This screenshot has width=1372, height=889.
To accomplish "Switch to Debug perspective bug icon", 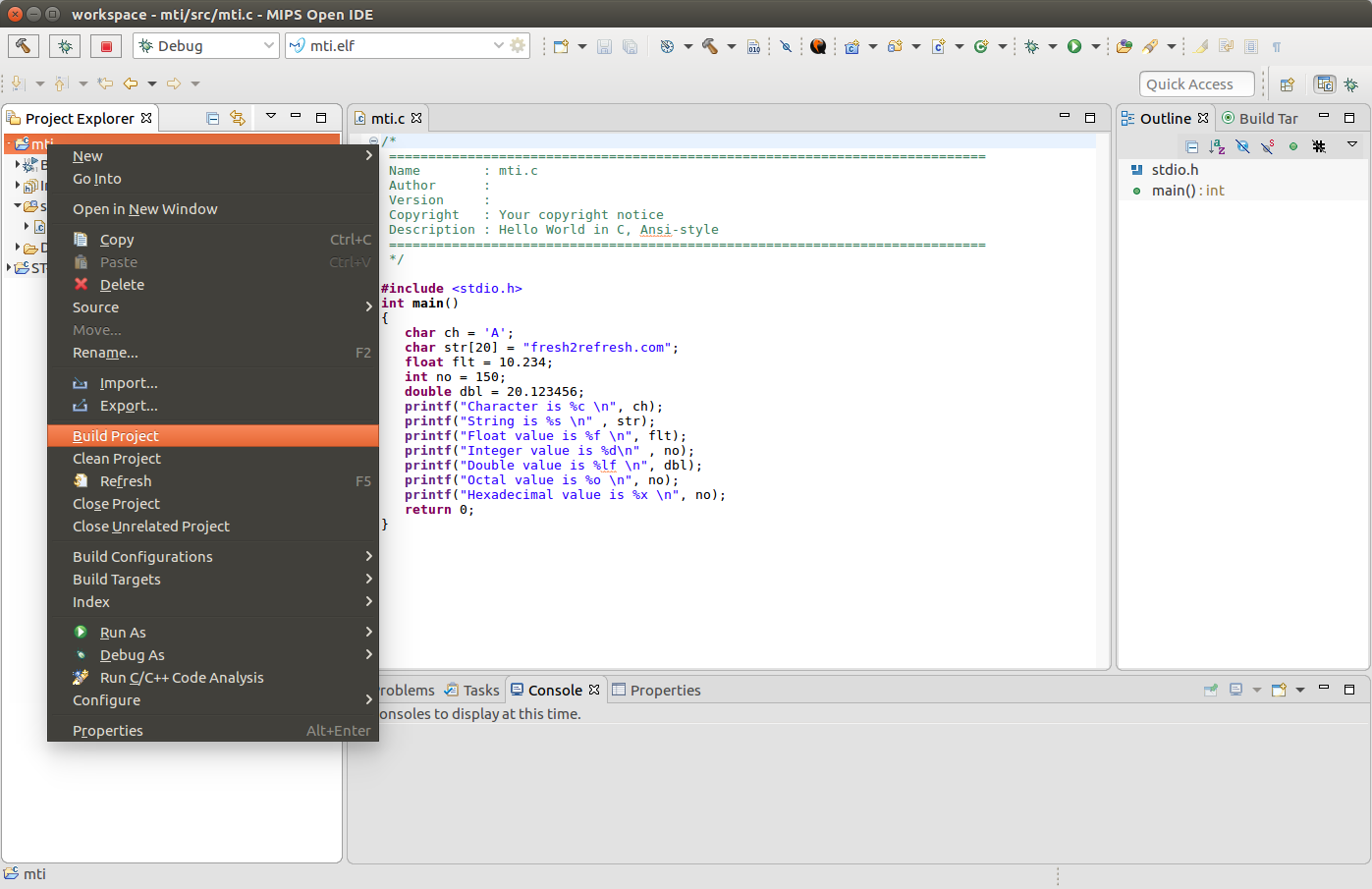I will tap(1351, 84).
